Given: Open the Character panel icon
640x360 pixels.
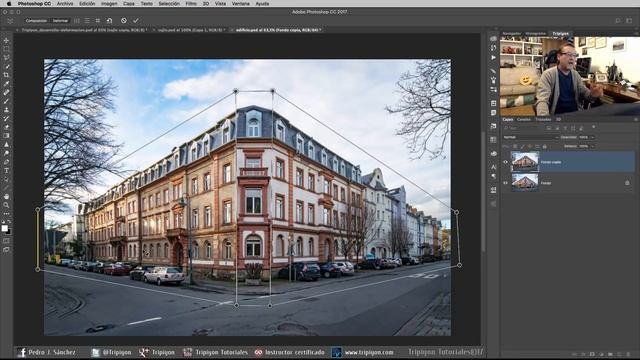Looking at the screenshot, I should [493, 167].
